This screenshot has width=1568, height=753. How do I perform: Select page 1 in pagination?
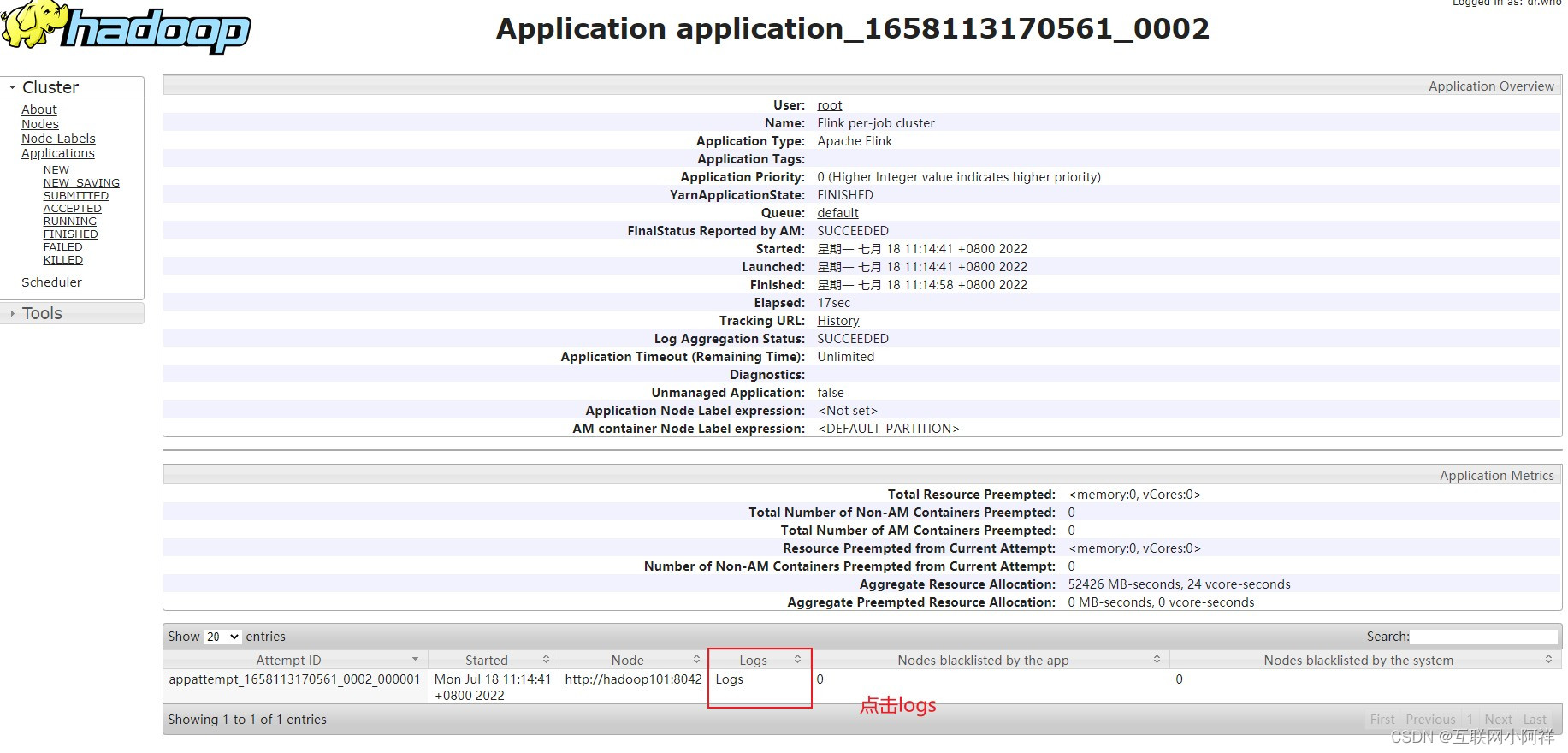[1470, 720]
